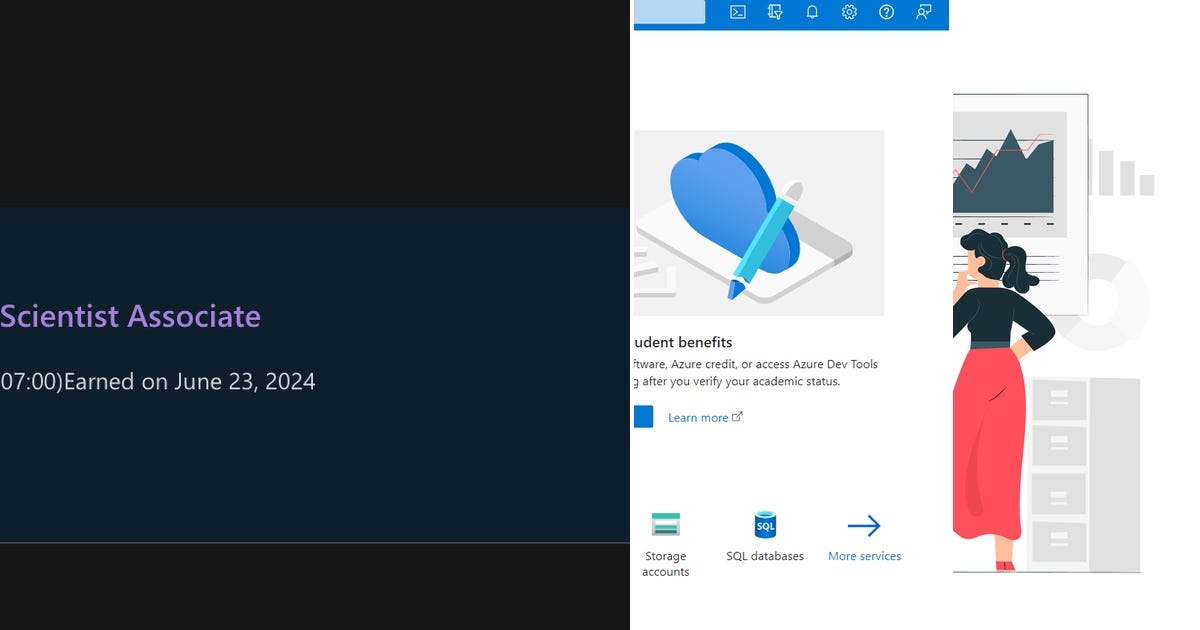Click the Storage accounts label

click(x=666, y=563)
